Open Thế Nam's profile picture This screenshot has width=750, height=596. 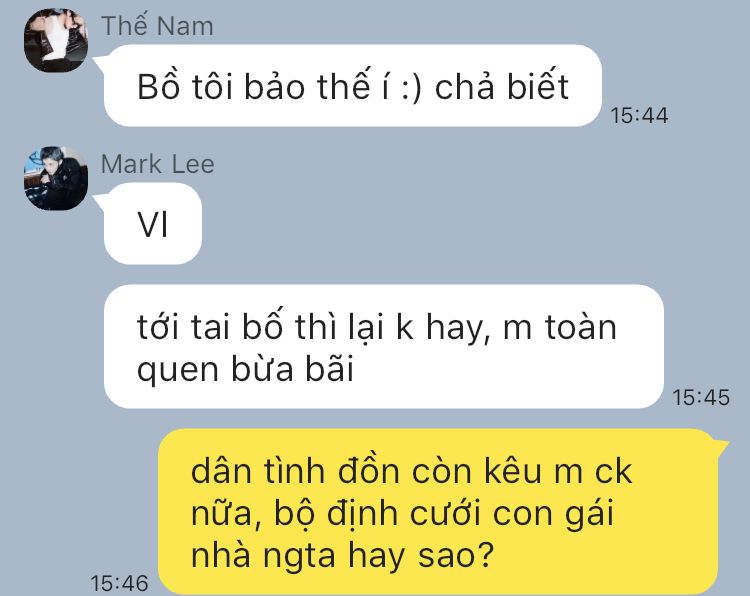coord(56,41)
